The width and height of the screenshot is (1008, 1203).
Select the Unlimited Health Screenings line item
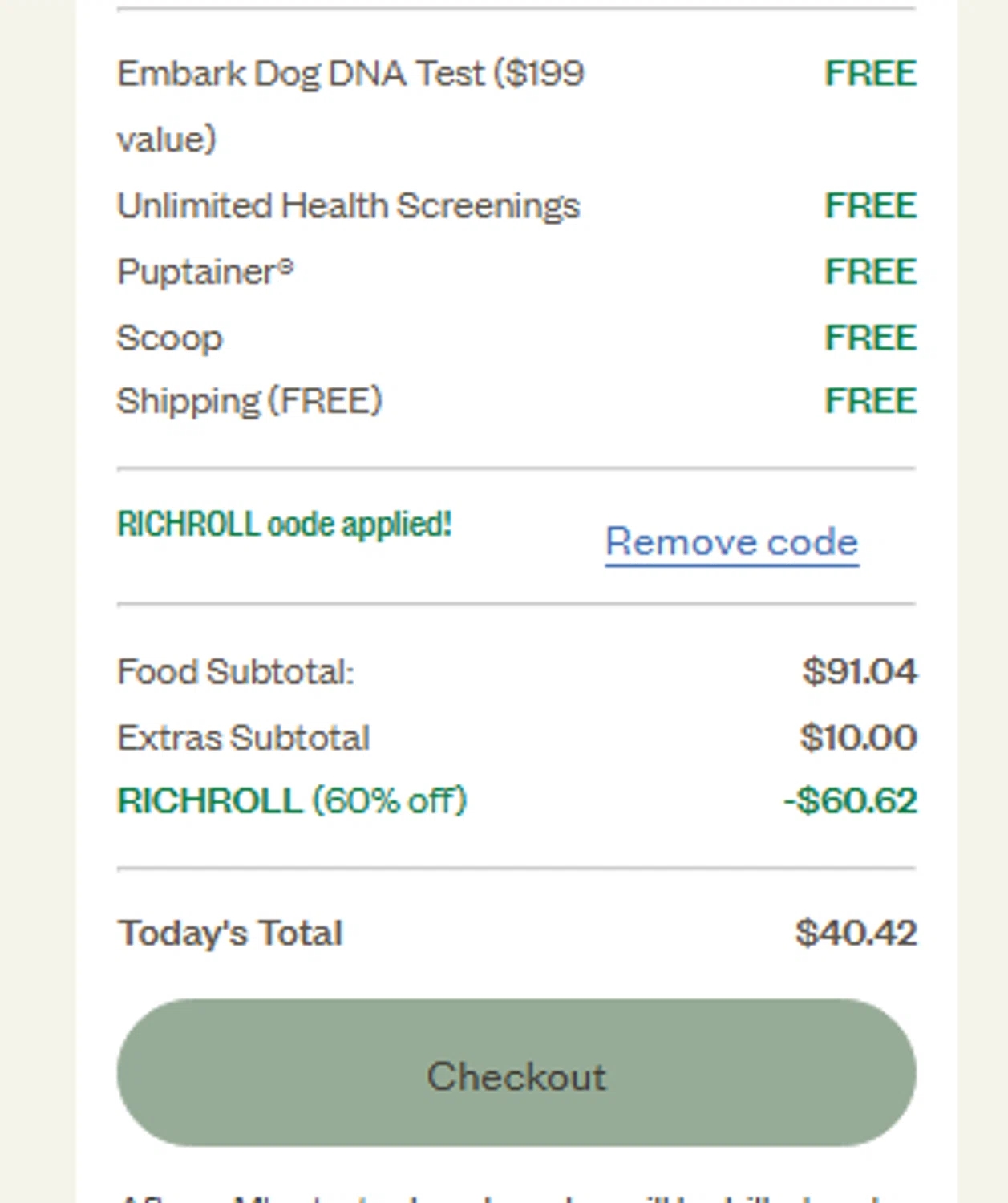tap(348, 206)
